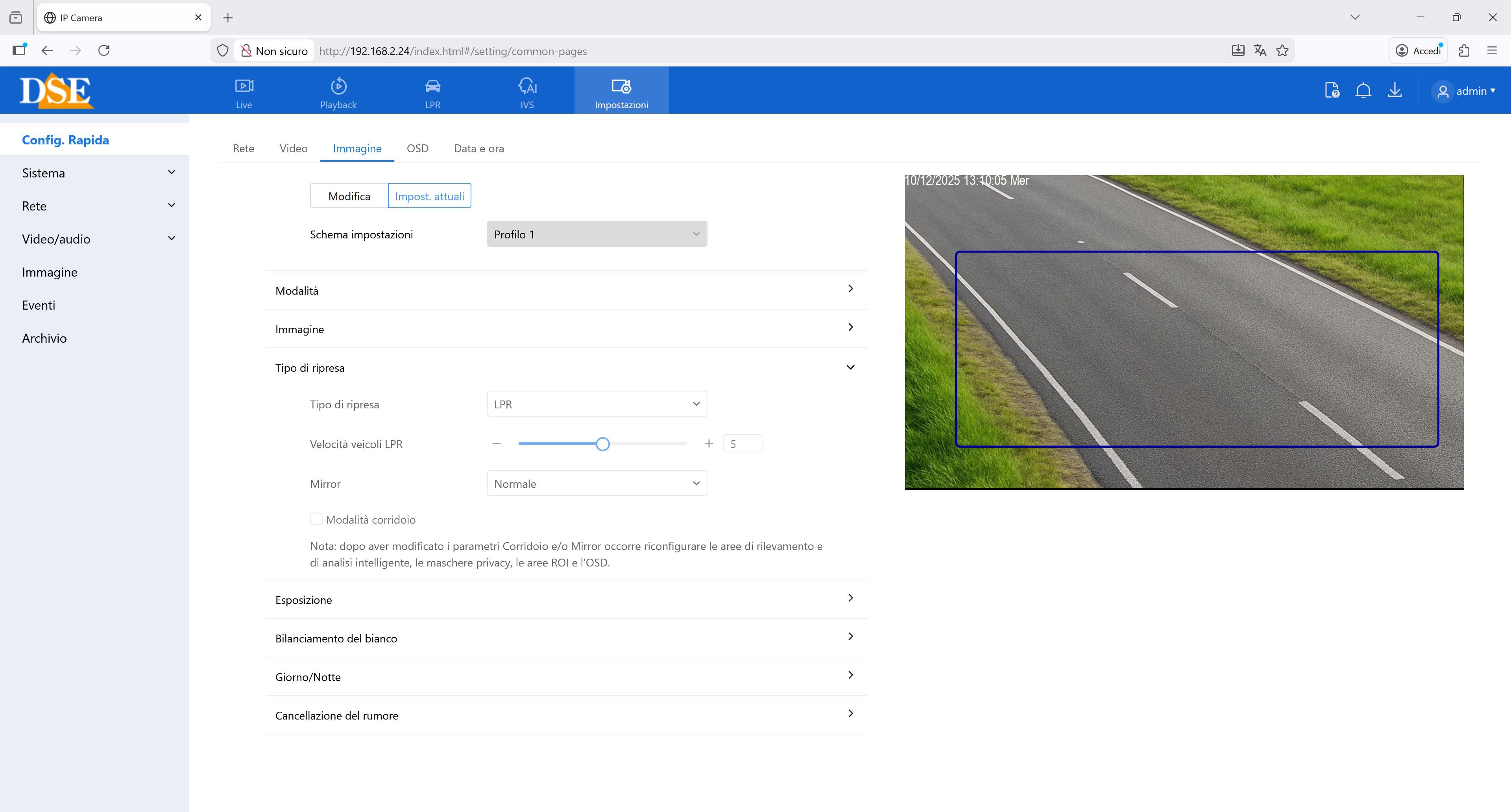Select the Impost. attuali toggle button
This screenshot has width=1511, height=812.
pyautogui.click(x=429, y=196)
